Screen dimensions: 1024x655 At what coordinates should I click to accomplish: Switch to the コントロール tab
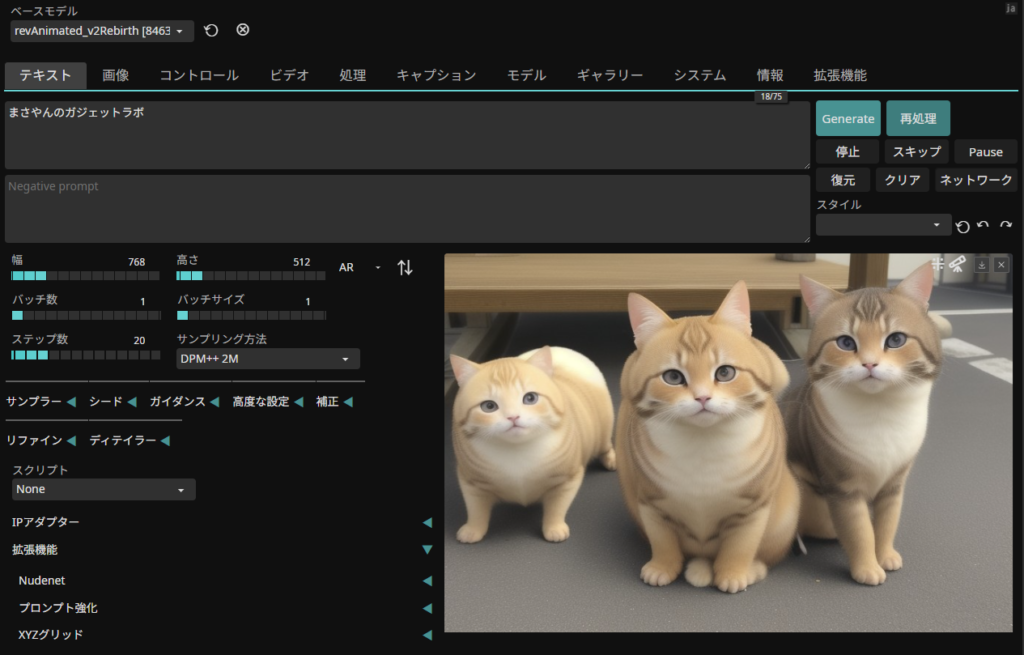point(199,75)
